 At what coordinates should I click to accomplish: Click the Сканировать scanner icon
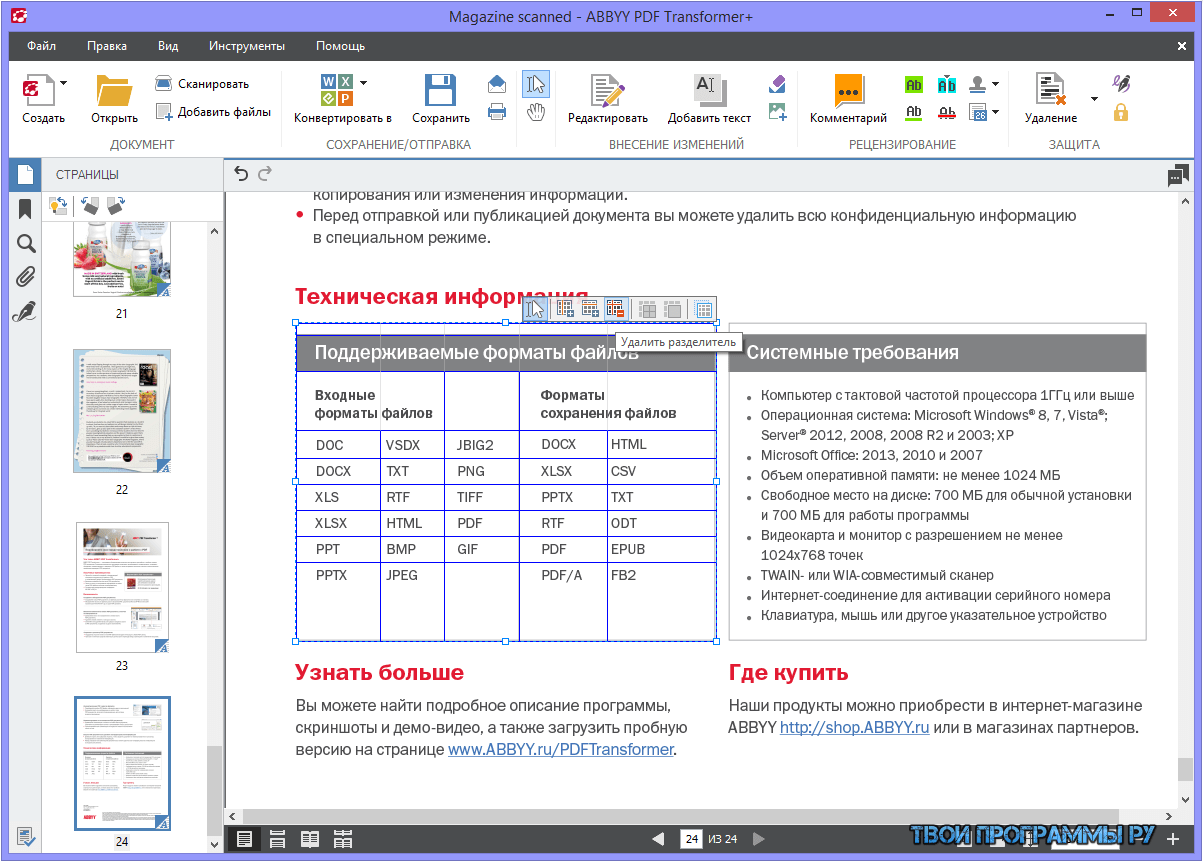tap(164, 84)
